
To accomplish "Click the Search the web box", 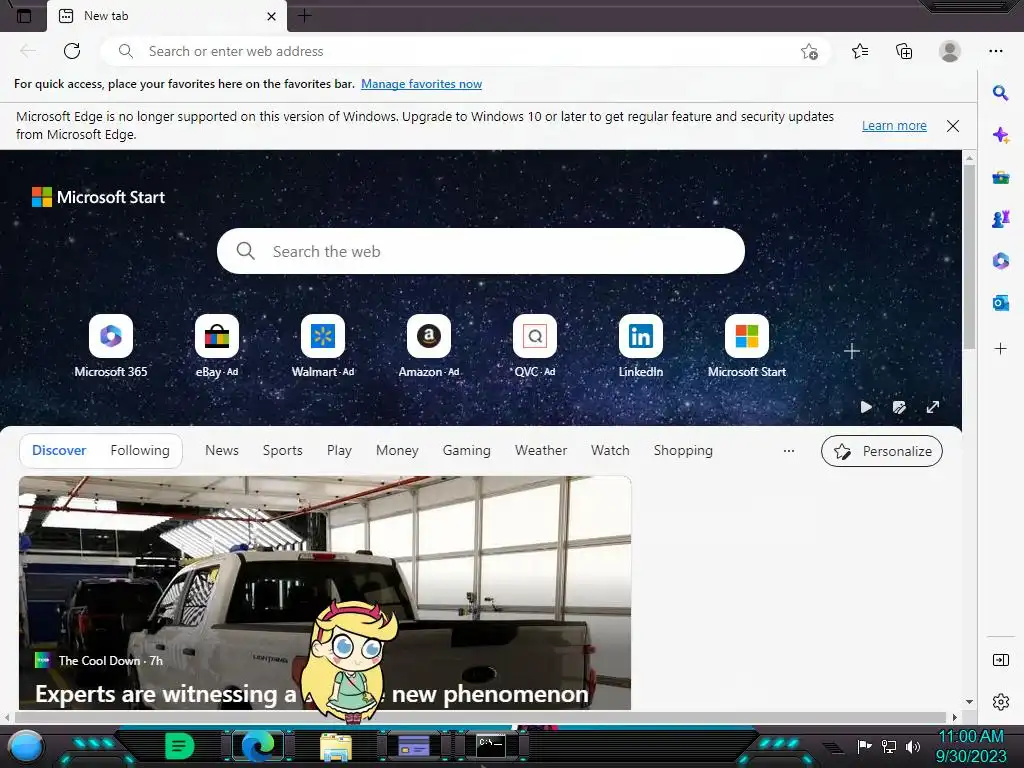I will (481, 251).
